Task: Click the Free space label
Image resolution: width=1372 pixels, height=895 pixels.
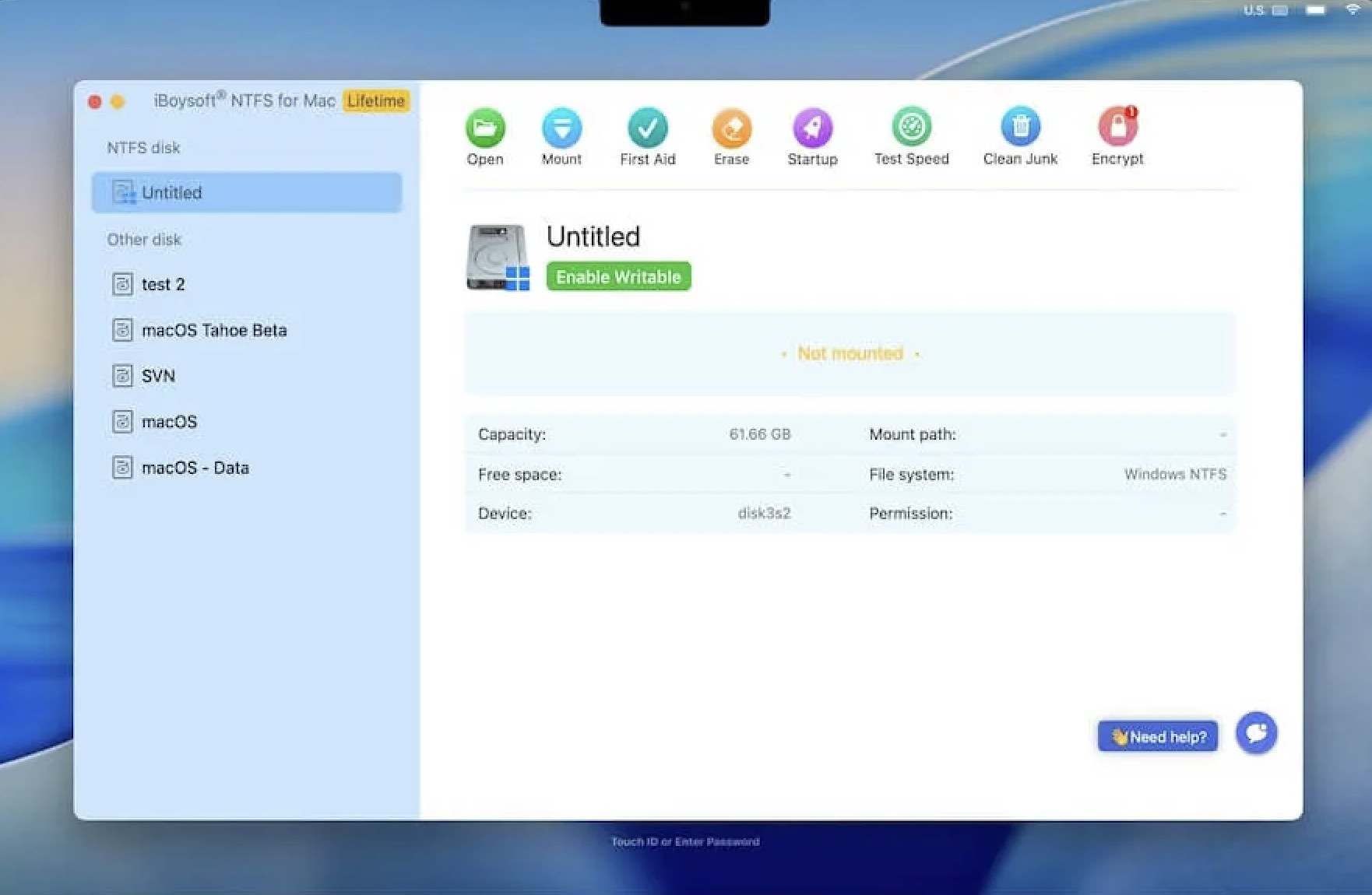Action: point(519,475)
